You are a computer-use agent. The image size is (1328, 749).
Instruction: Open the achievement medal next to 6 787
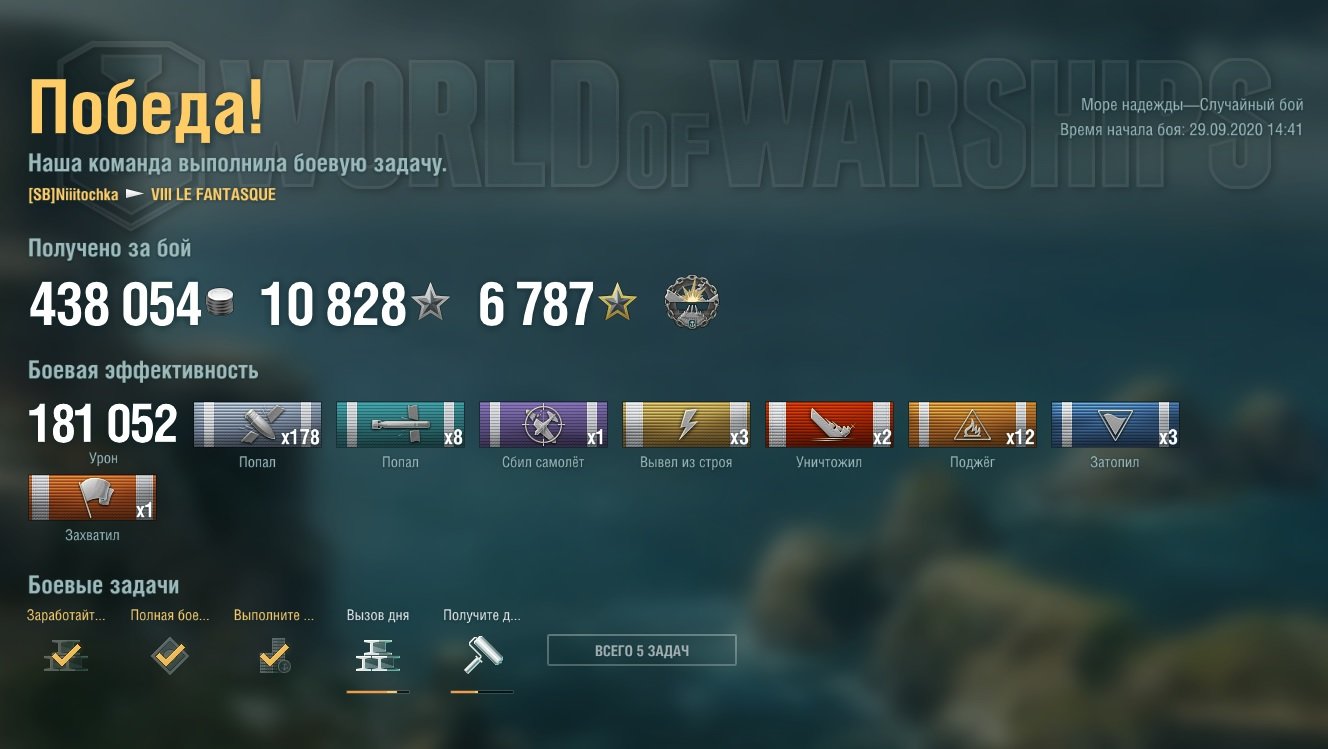691,302
